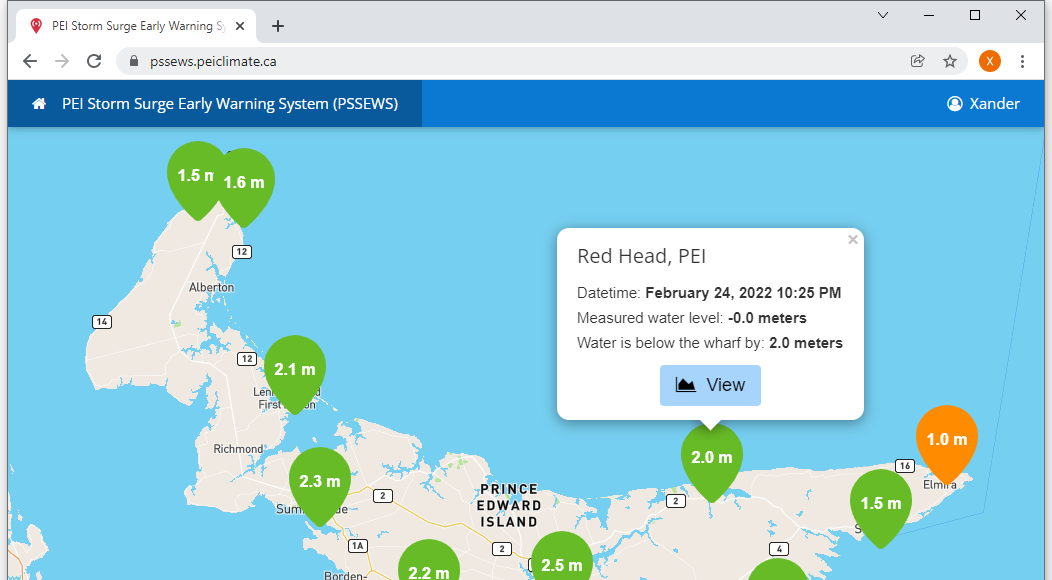Click the 2.3 m marker near Summerside

(x=319, y=482)
